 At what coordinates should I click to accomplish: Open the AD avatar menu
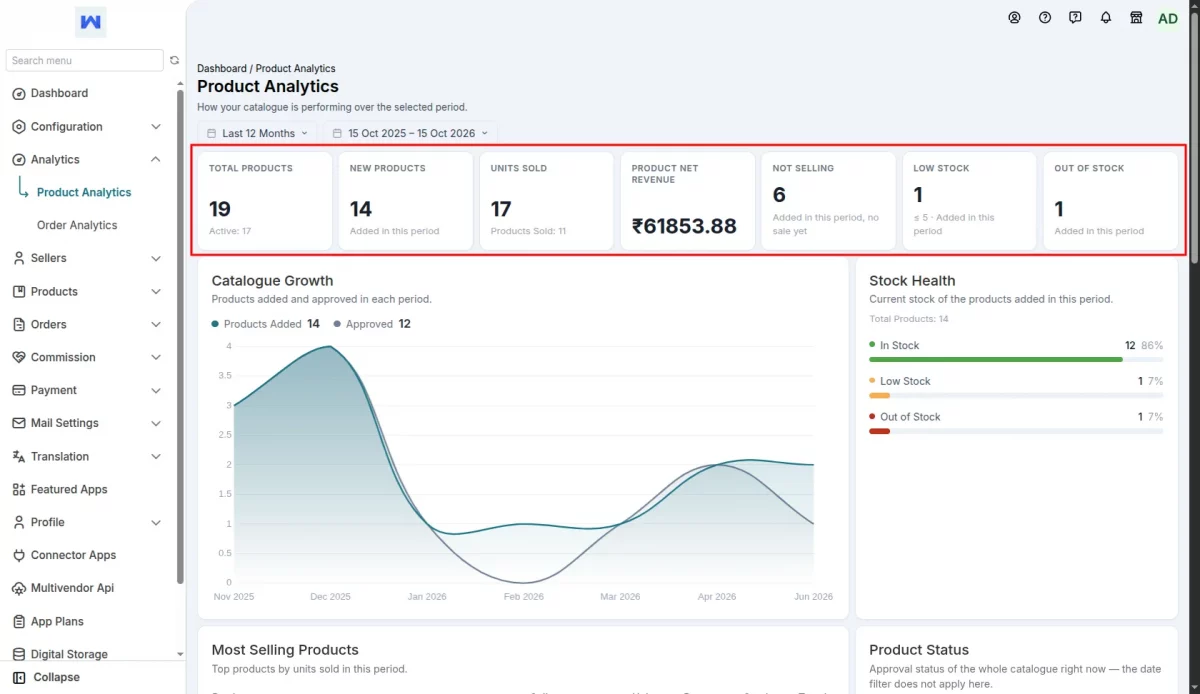click(1168, 19)
